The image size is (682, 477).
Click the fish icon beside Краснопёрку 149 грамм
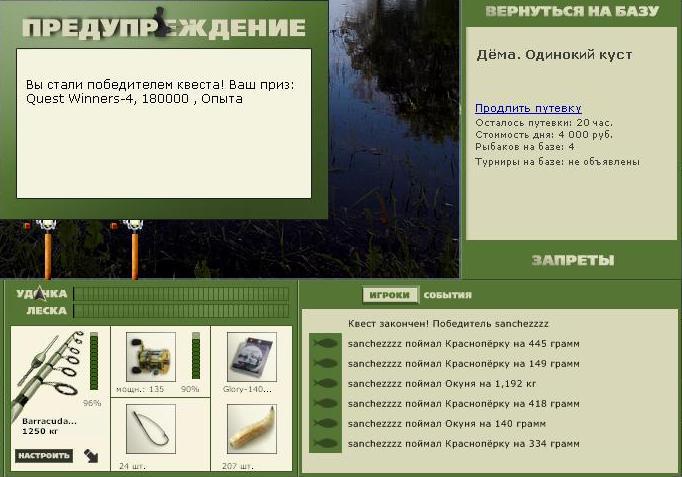(325, 364)
